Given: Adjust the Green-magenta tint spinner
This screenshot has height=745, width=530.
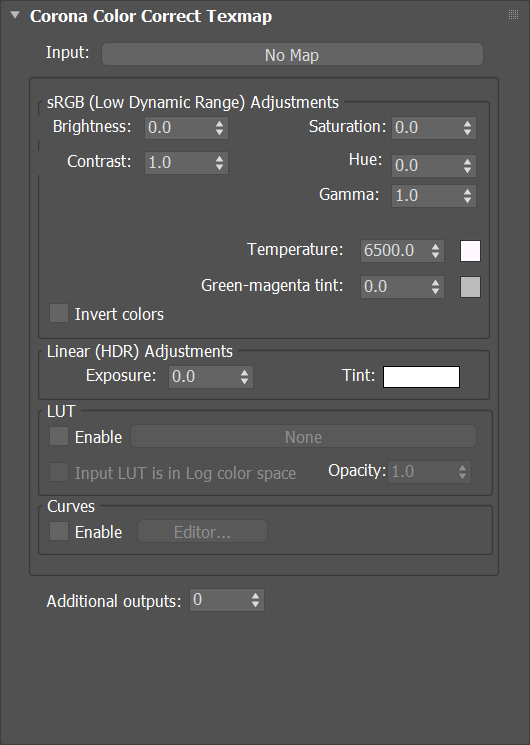Looking at the screenshot, I should tap(436, 287).
